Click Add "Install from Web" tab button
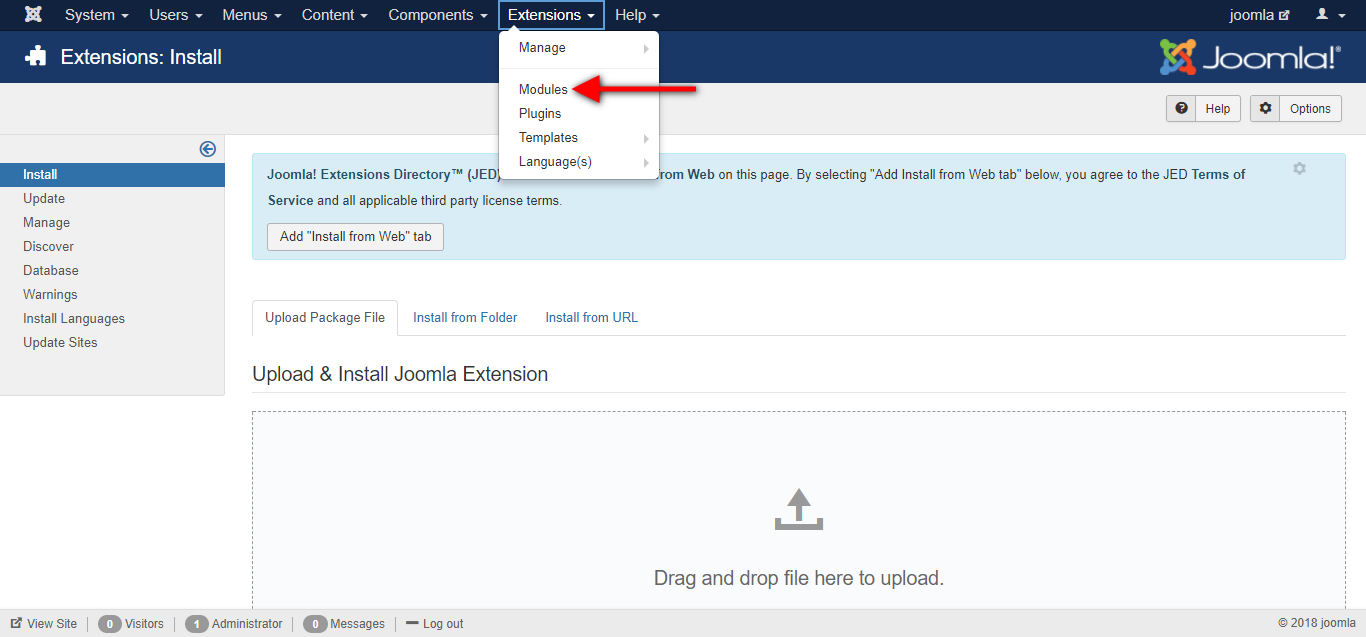This screenshot has width=1366, height=637. (355, 237)
